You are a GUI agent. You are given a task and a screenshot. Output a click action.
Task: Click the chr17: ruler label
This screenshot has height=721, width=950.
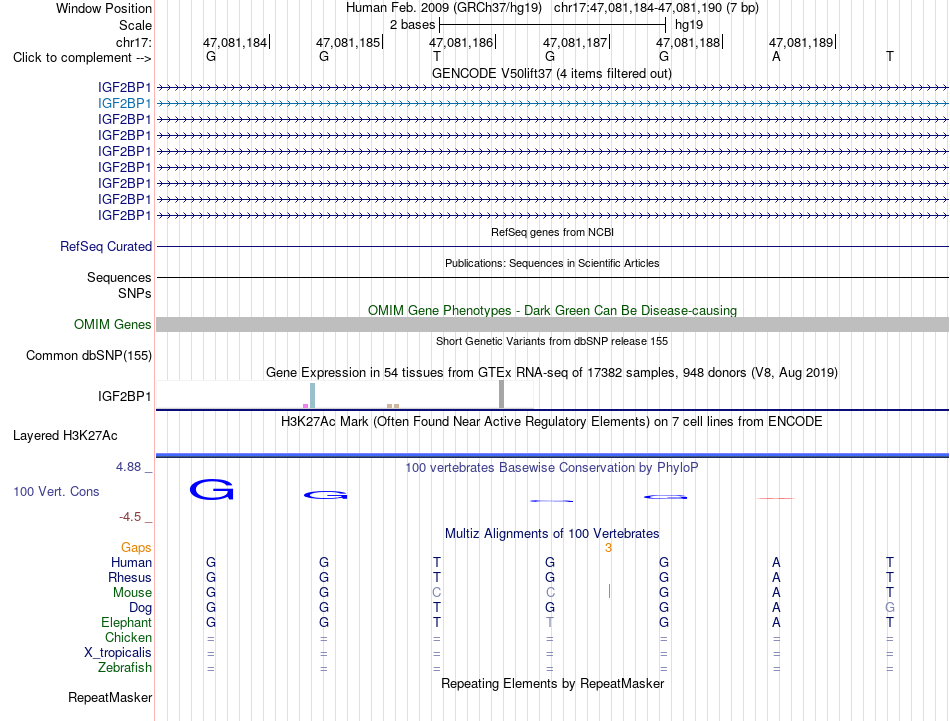tap(133, 42)
